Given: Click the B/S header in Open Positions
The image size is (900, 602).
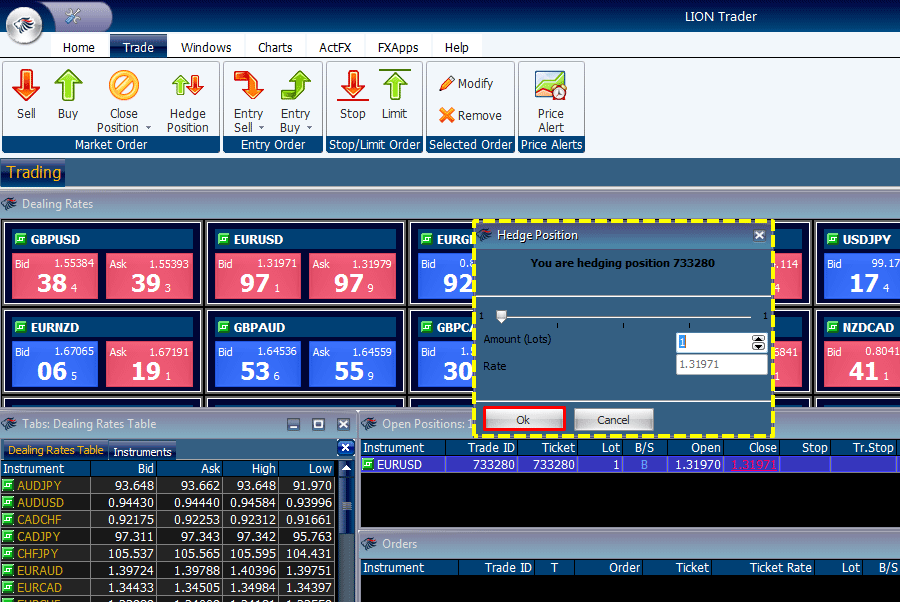Looking at the screenshot, I should tap(645, 448).
